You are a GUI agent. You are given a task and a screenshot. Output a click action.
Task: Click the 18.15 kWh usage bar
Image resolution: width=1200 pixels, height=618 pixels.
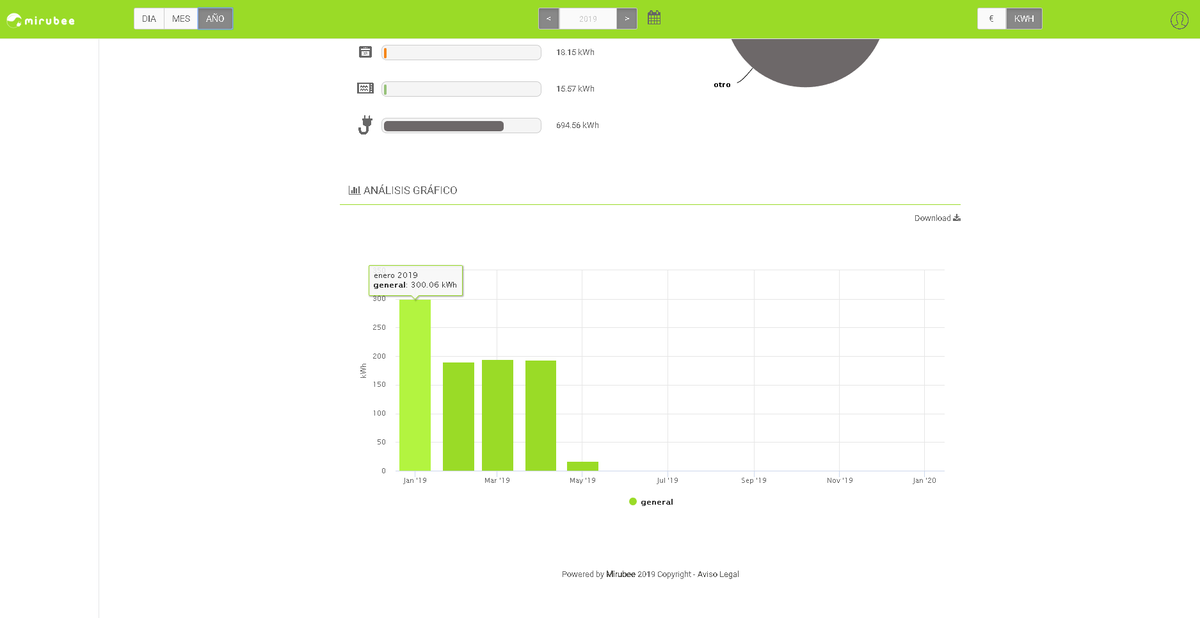point(461,52)
